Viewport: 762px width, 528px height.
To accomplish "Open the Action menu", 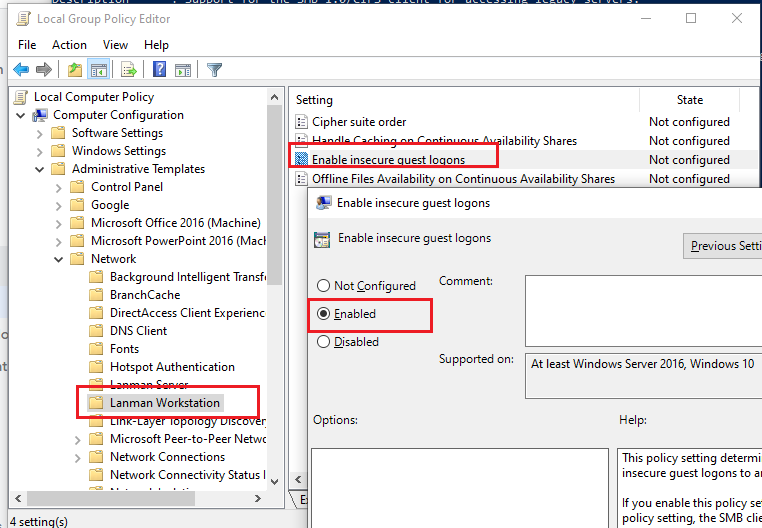I will pyautogui.click(x=69, y=45).
